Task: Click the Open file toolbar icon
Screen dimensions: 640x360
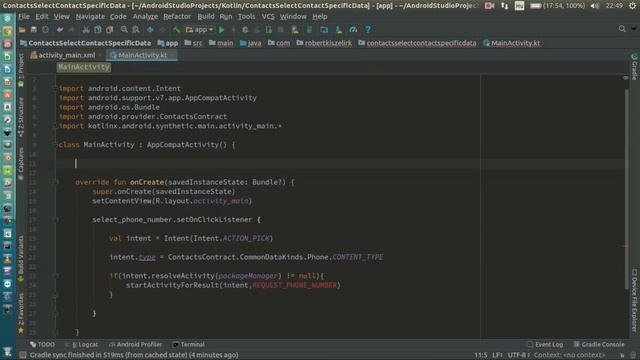Action: [x=22, y=30]
